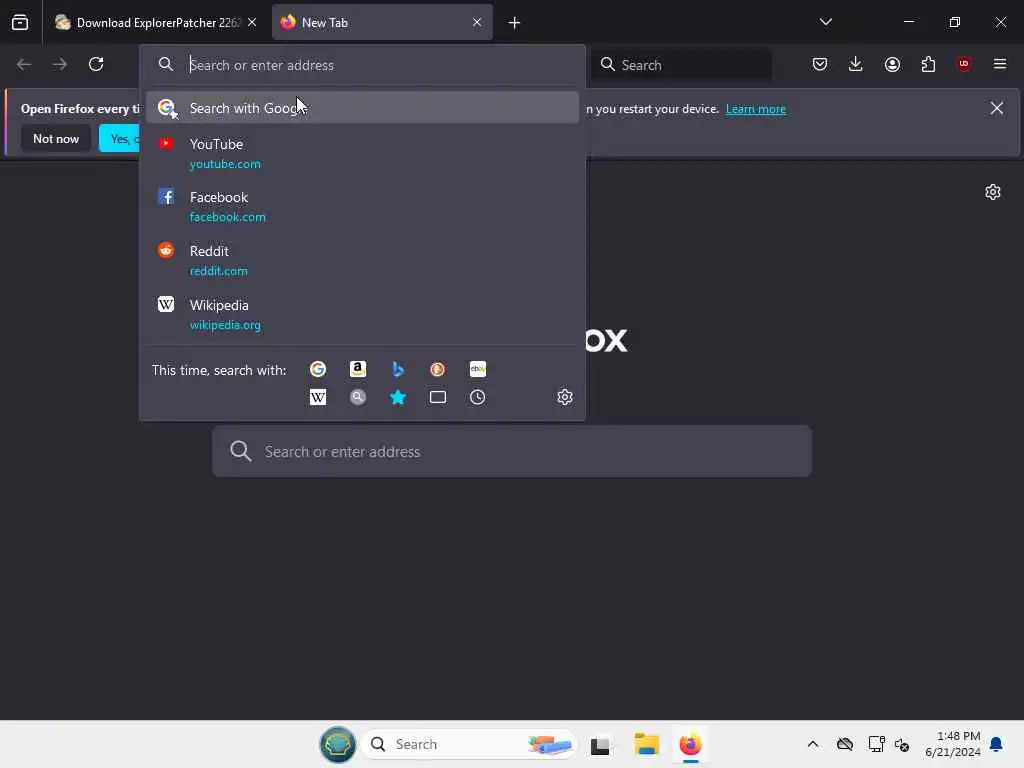Open the Downloads panel
Image resolution: width=1024 pixels, height=768 pixels.
point(856,64)
